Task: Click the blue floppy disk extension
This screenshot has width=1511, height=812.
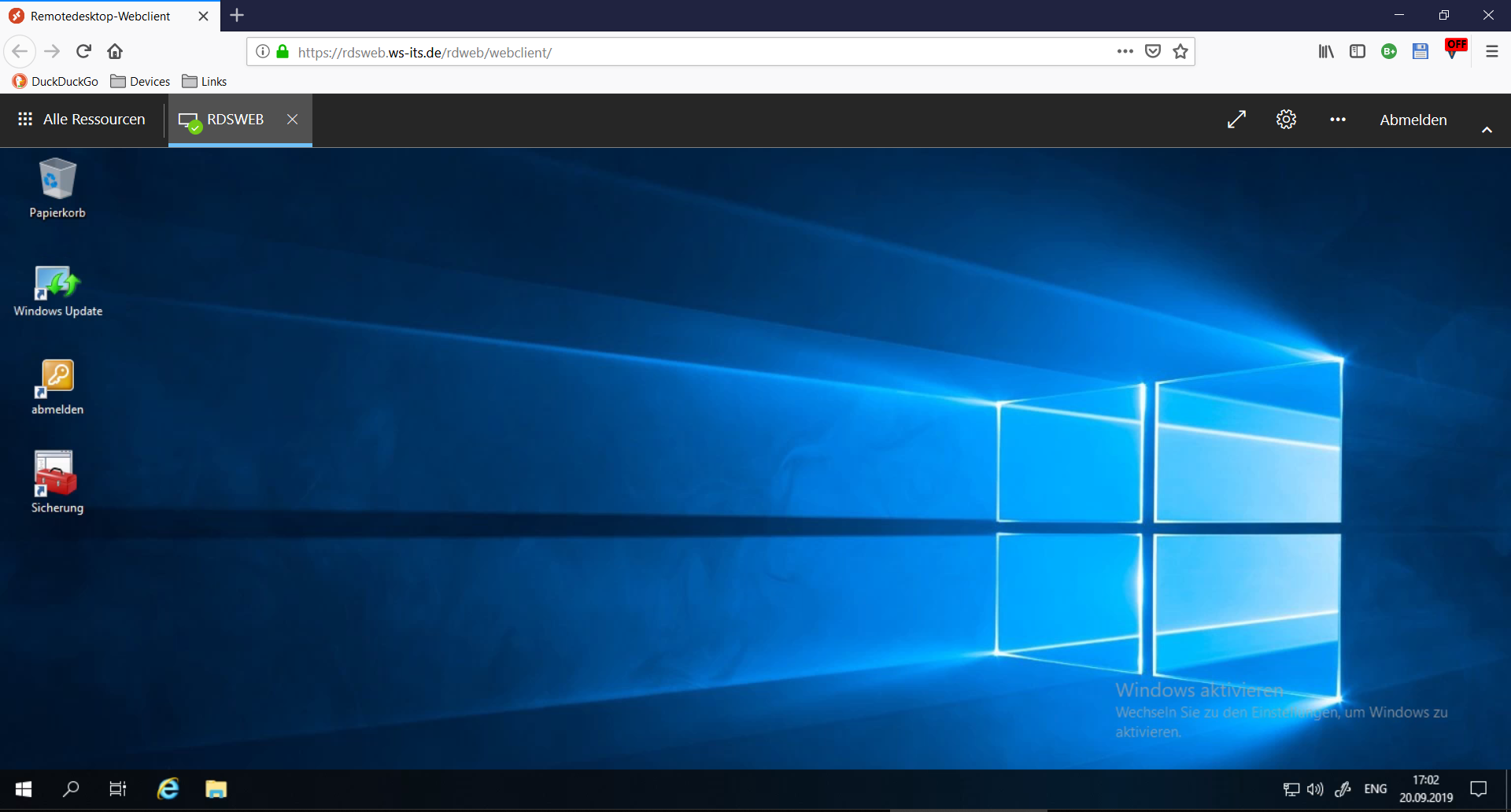Action: coord(1420,51)
